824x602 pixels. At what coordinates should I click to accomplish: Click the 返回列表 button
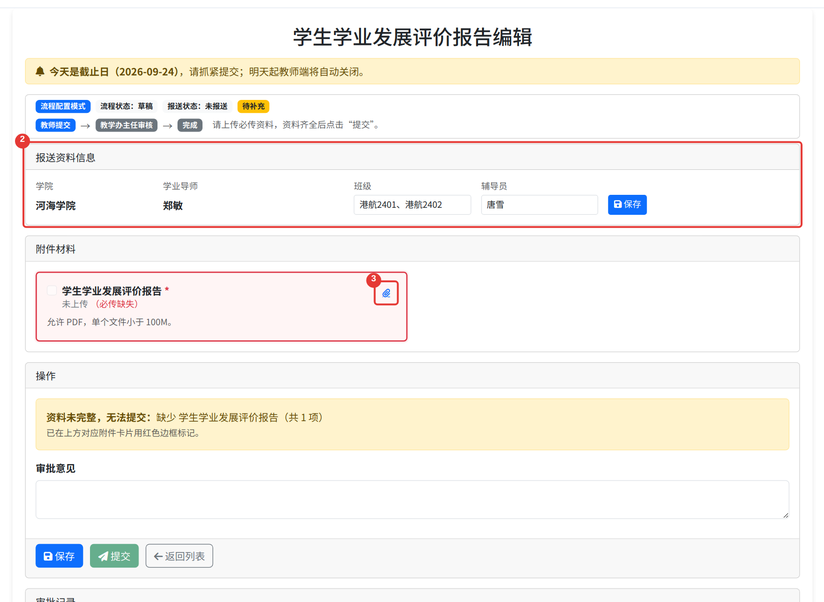179,556
